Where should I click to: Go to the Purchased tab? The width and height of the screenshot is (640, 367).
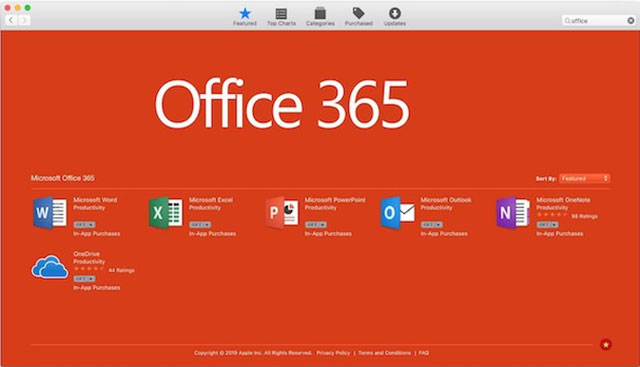(358, 17)
